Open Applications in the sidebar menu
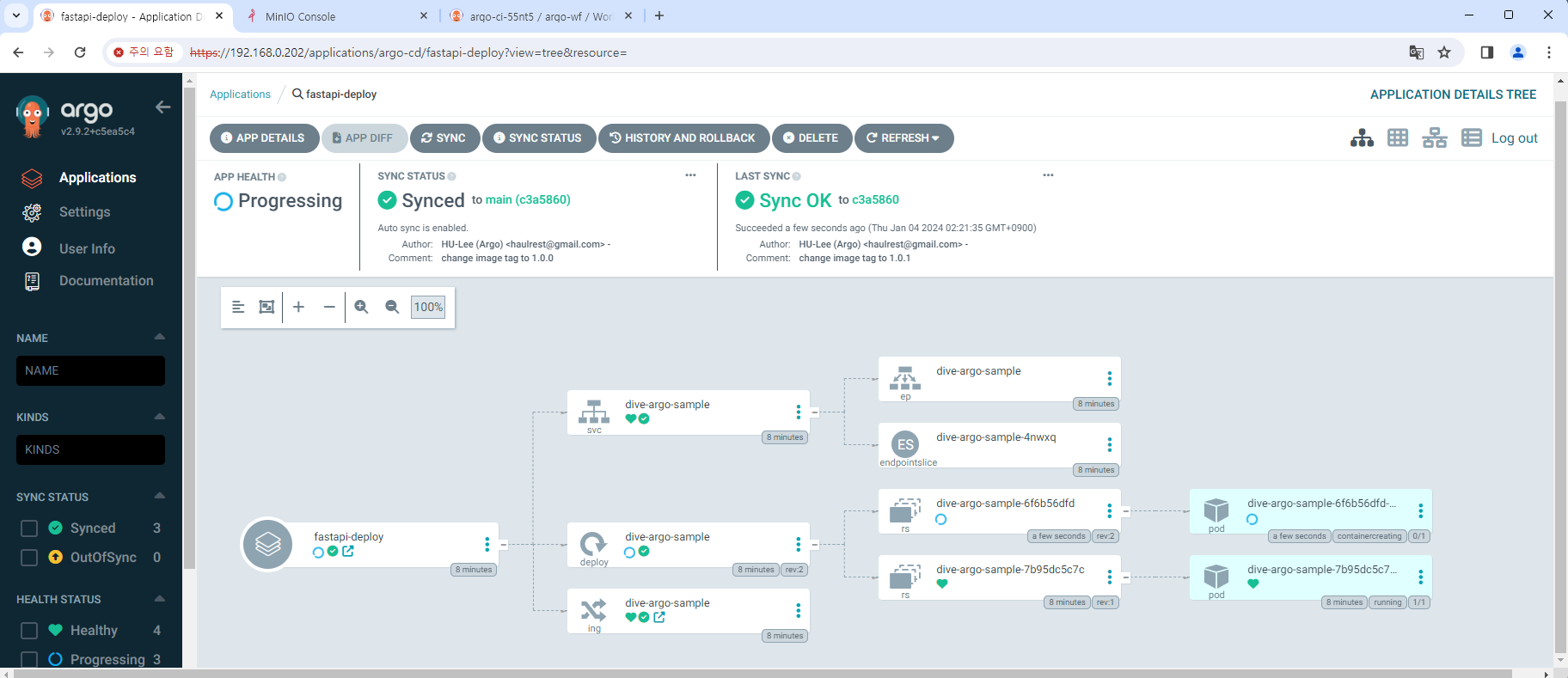This screenshot has height=678, width=1568. coord(98,178)
